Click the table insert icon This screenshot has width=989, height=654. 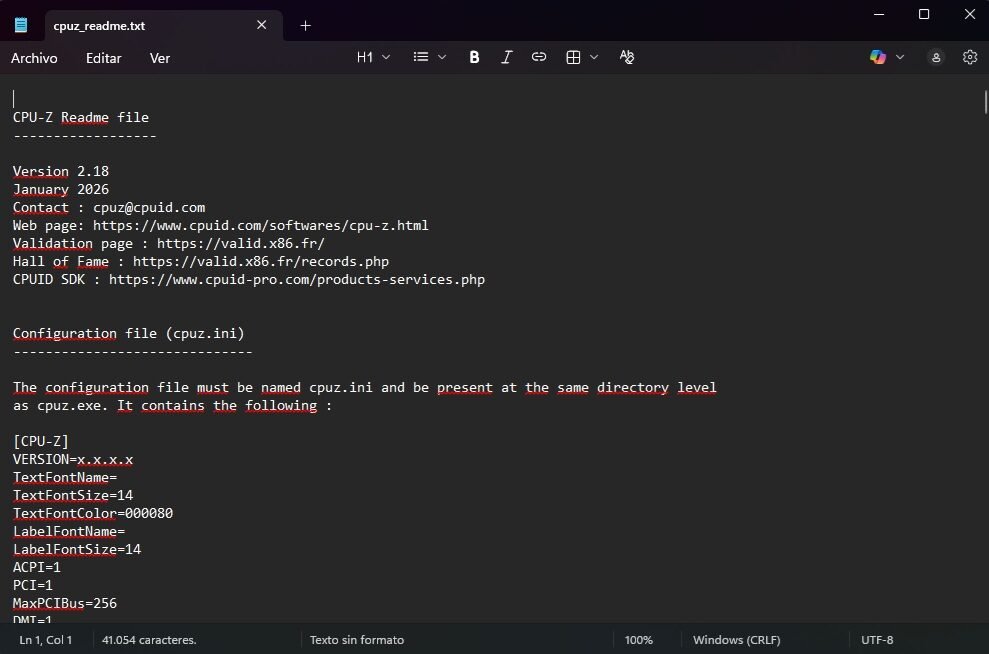pyautogui.click(x=573, y=58)
